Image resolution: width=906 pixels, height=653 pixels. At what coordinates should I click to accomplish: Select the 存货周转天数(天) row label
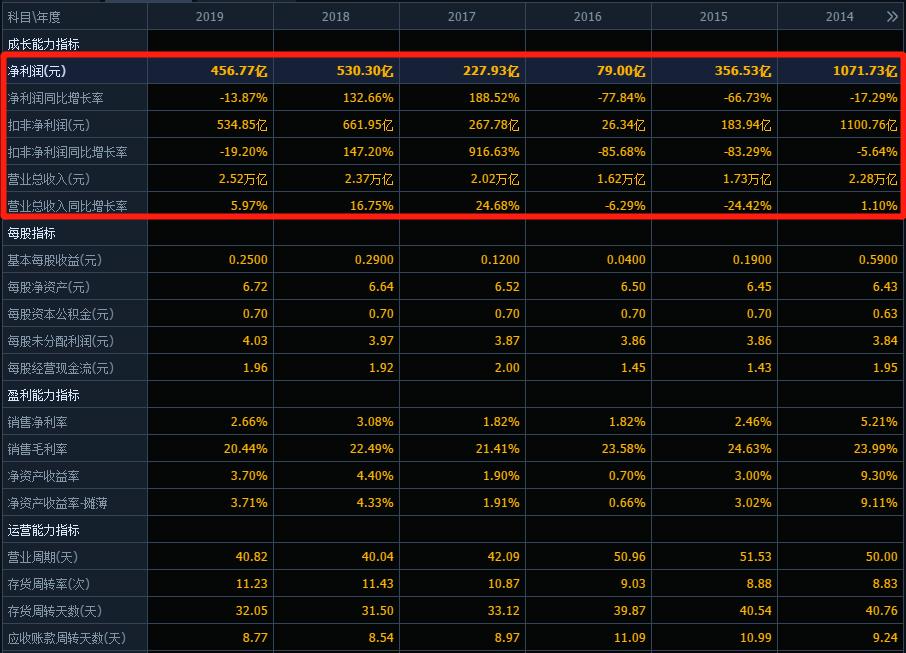click(x=55, y=611)
